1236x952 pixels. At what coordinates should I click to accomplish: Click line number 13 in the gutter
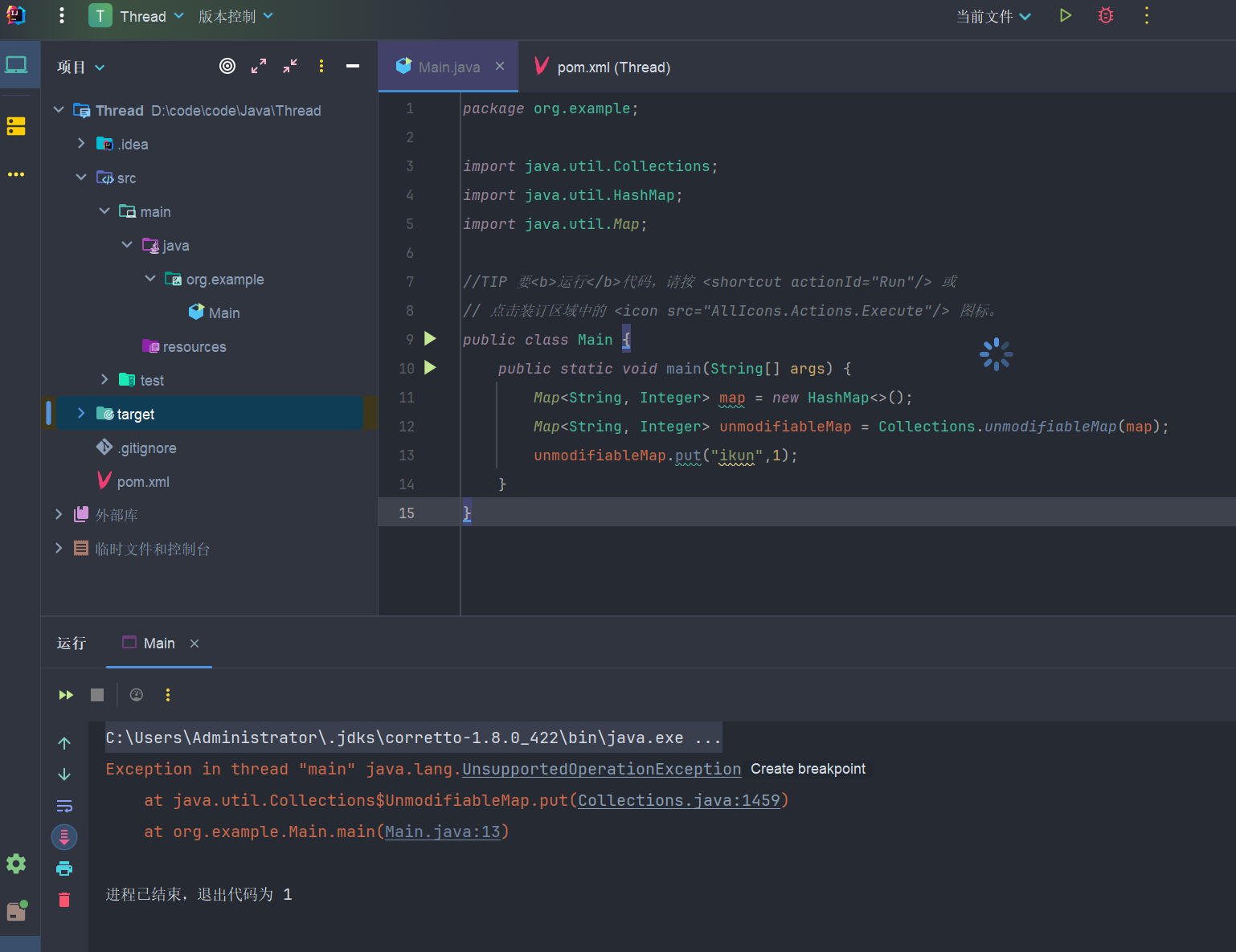[407, 455]
